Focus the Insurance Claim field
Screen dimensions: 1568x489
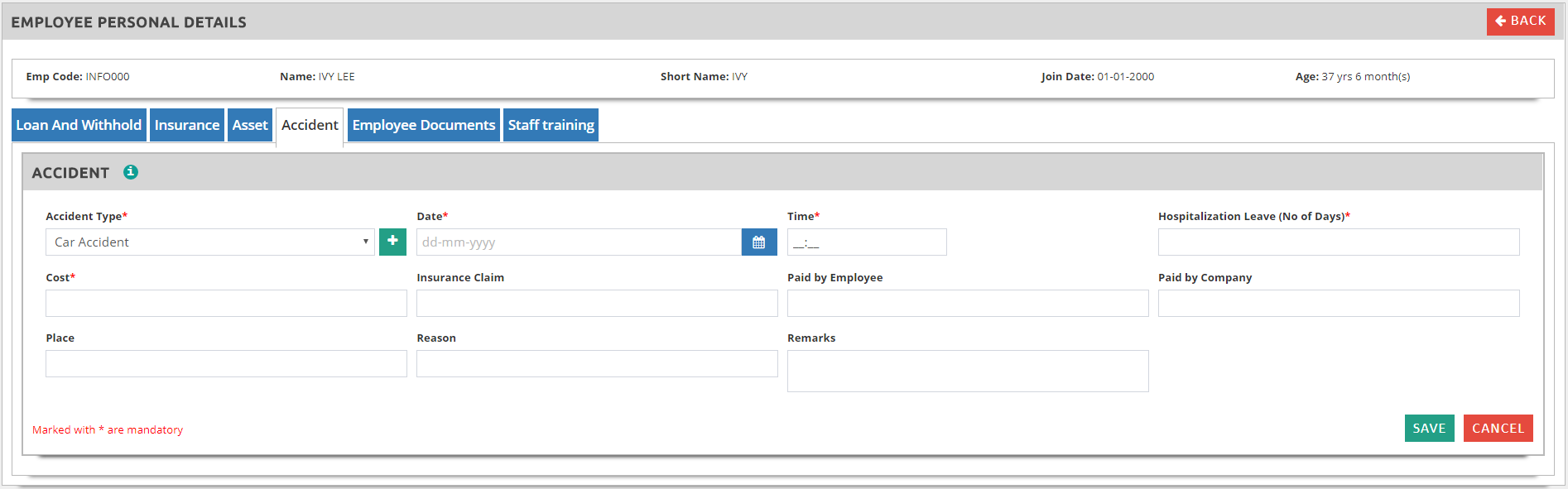coord(597,304)
